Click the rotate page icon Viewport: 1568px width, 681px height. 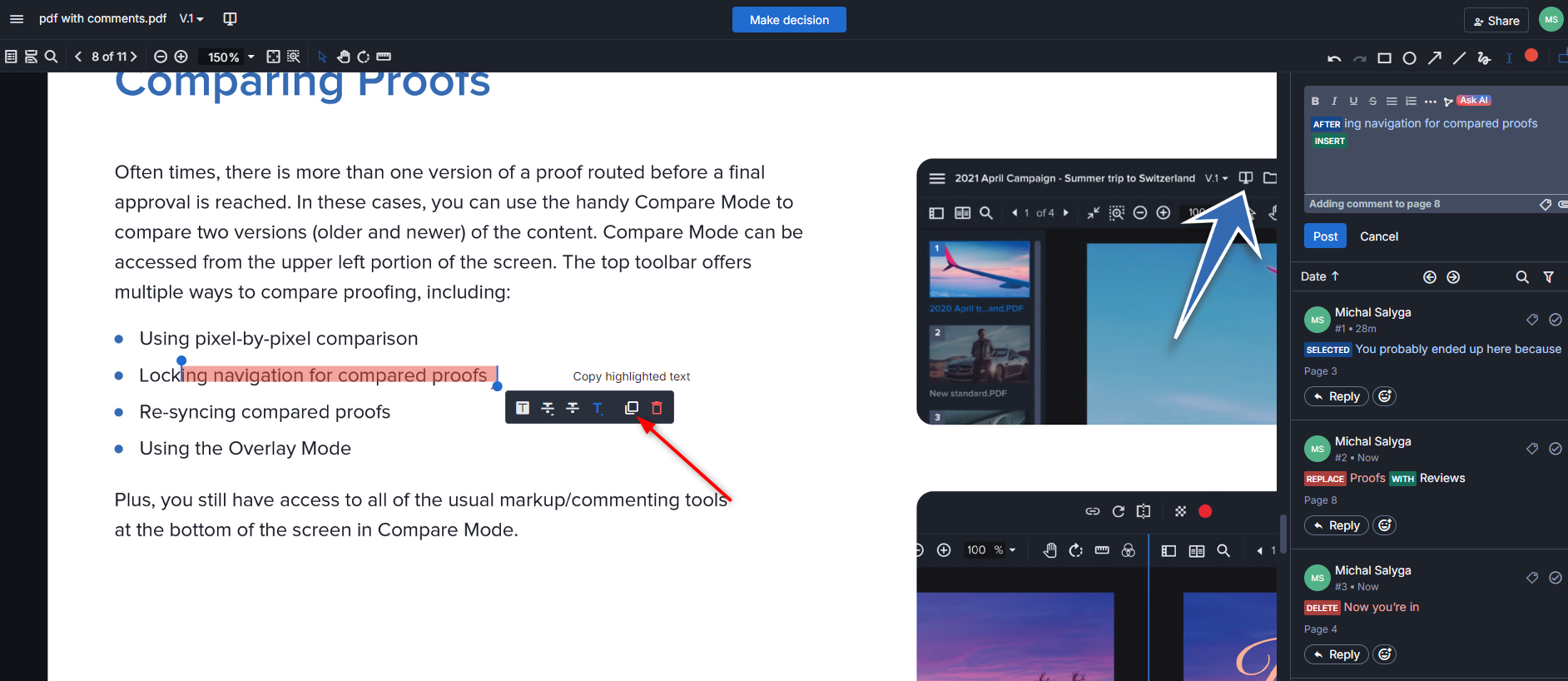point(364,57)
